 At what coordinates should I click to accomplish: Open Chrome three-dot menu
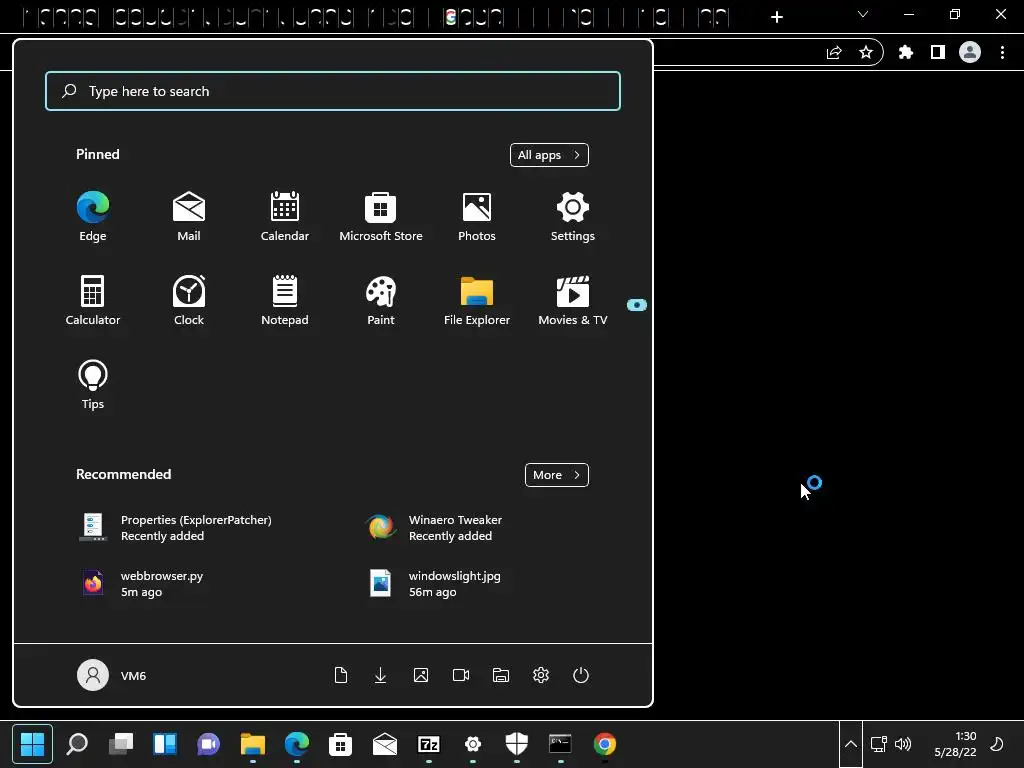(1002, 52)
